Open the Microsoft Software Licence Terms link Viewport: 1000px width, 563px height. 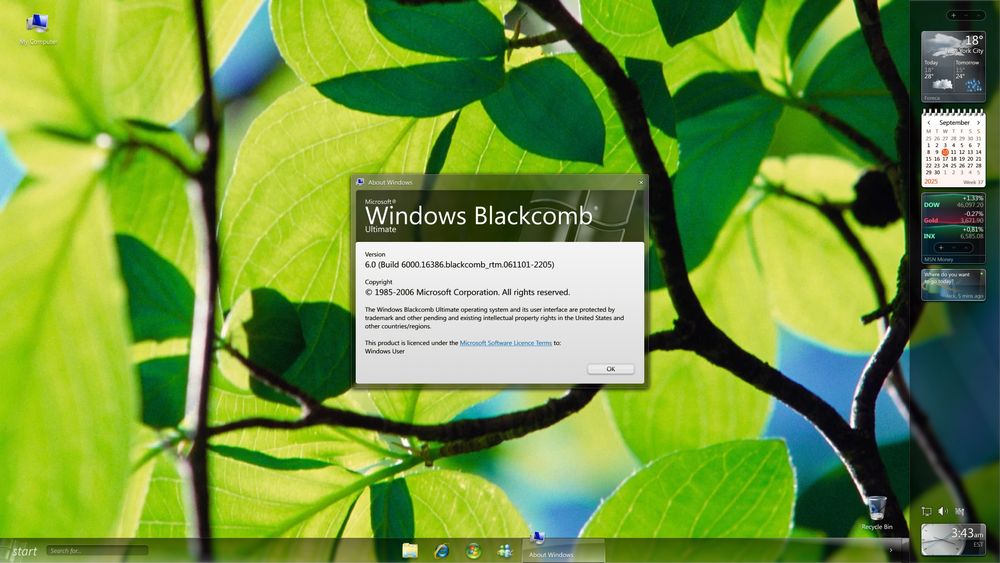coord(506,343)
